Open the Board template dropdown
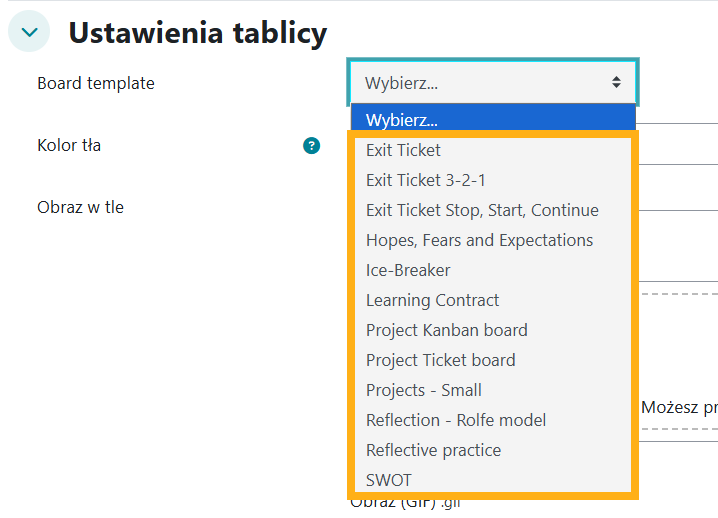 pos(492,83)
